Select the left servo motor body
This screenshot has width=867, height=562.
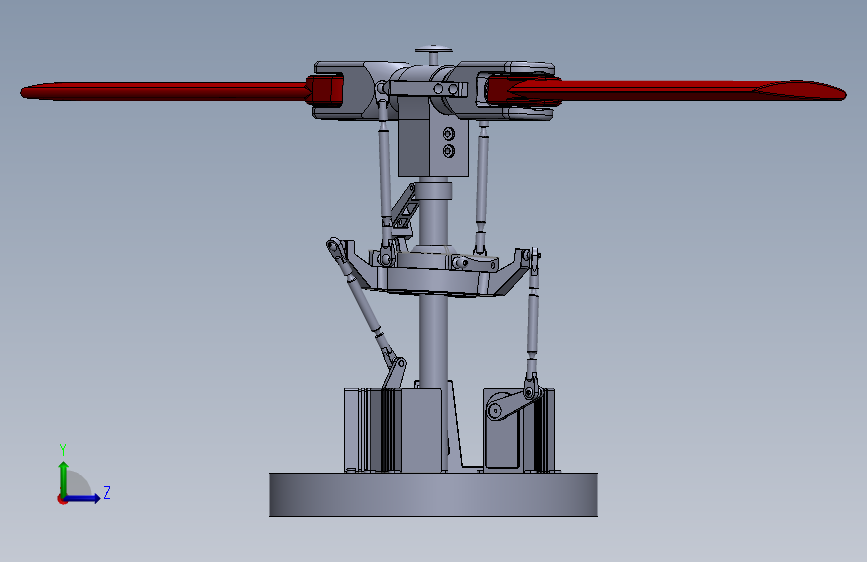(393, 430)
